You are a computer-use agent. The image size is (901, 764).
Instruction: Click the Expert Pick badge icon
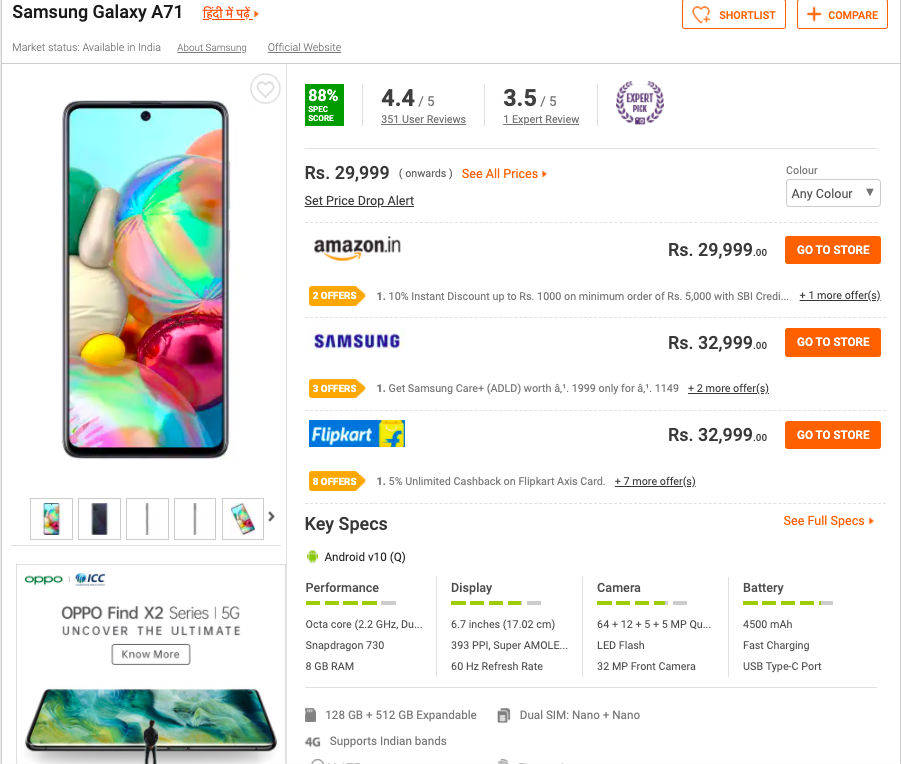(x=639, y=103)
